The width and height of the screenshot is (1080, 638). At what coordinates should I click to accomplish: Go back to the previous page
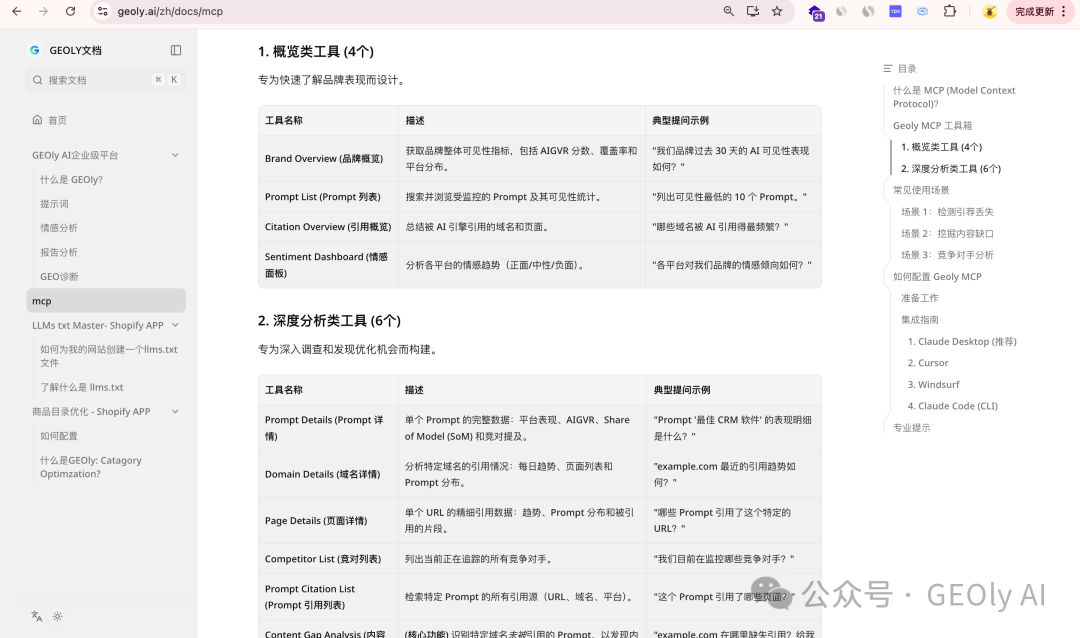(x=17, y=11)
